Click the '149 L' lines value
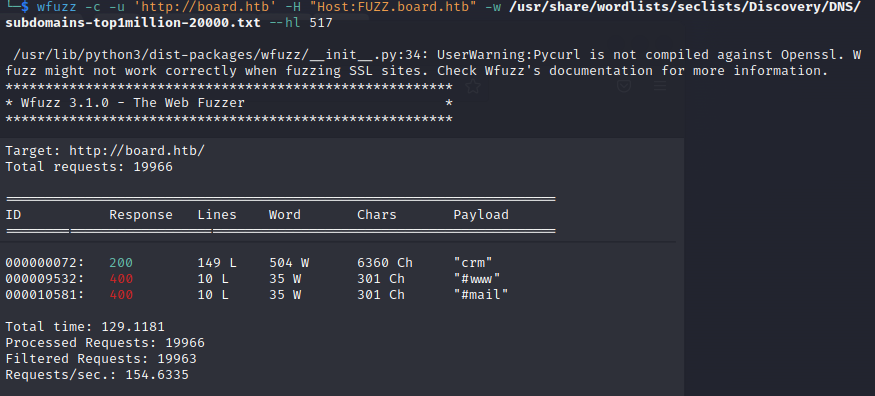This screenshot has height=396, width=875. (x=217, y=263)
